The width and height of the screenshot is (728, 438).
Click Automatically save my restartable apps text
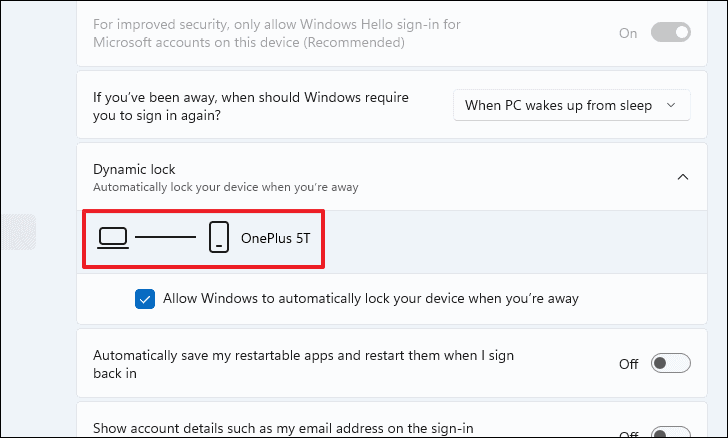303,364
